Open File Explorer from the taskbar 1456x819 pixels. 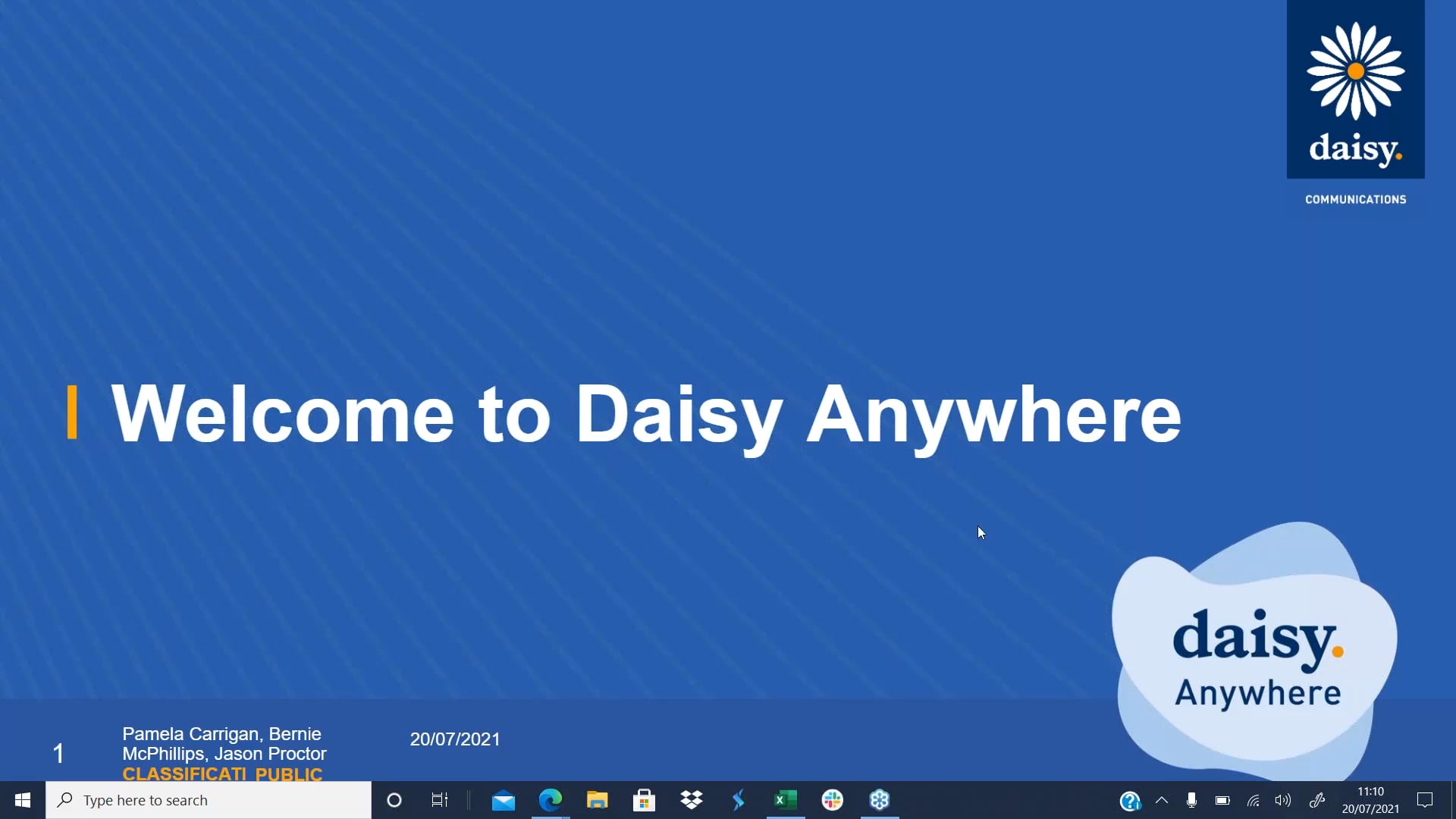click(598, 800)
